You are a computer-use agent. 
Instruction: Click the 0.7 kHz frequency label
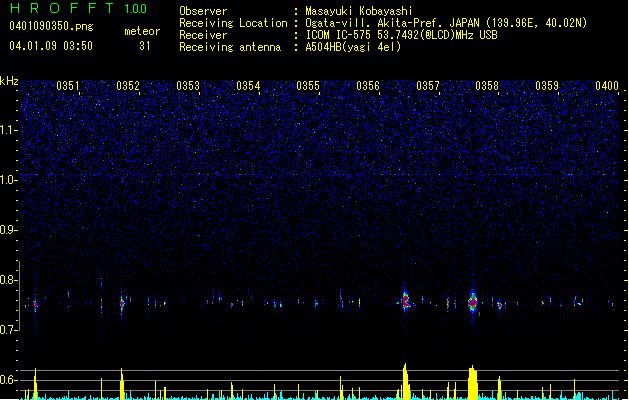[8, 330]
